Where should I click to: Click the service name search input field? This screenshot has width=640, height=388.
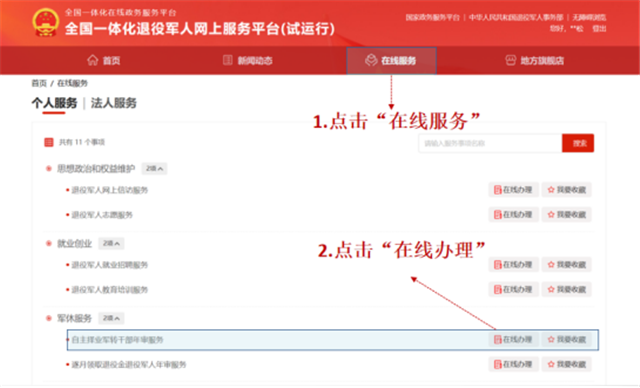[490, 143]
